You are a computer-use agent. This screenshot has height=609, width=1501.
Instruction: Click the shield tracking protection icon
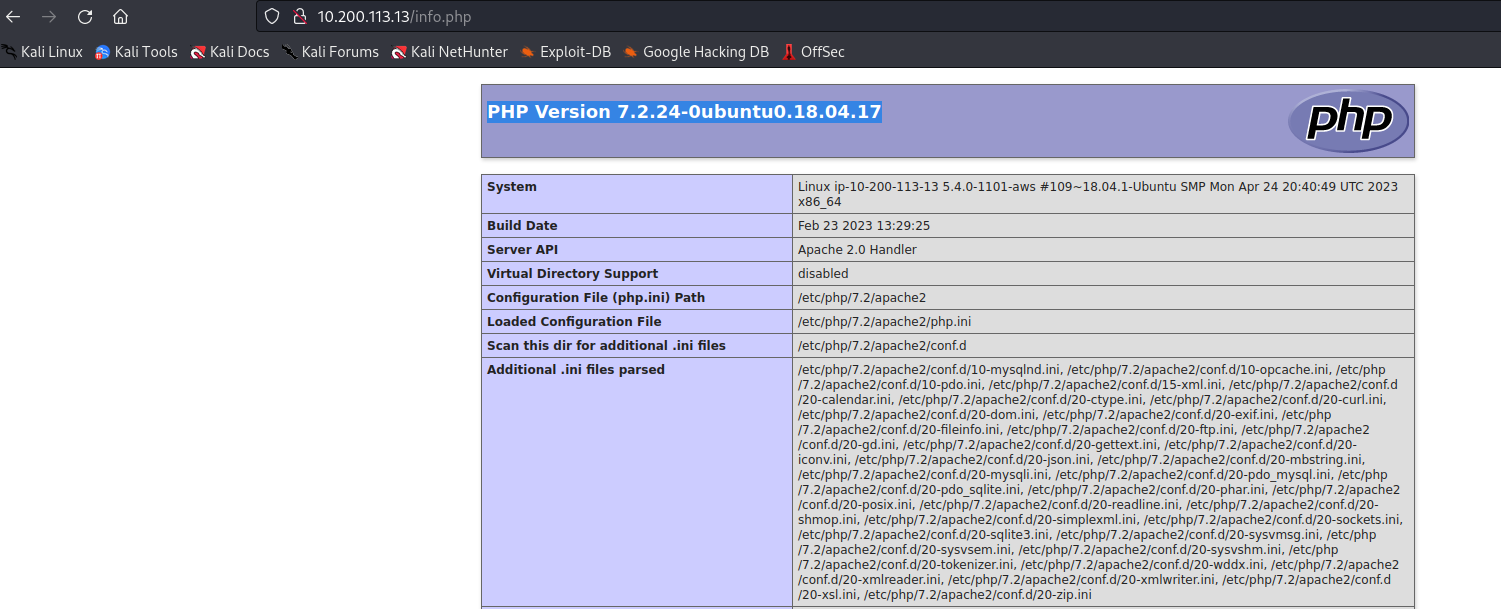[272, 17]
